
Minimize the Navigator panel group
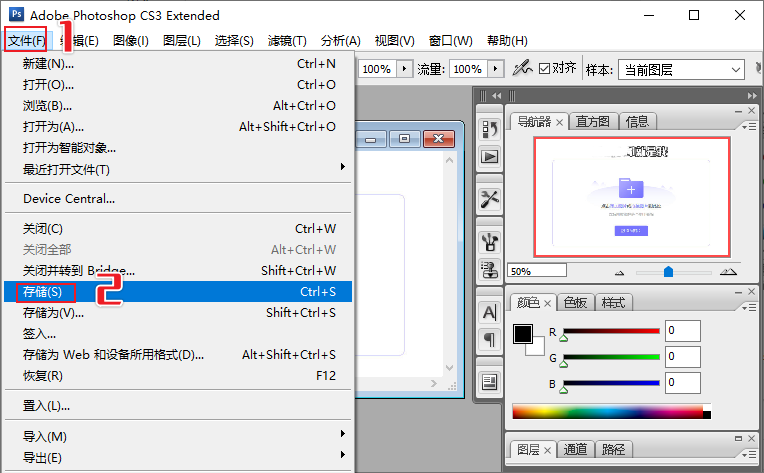click(739, 112)
